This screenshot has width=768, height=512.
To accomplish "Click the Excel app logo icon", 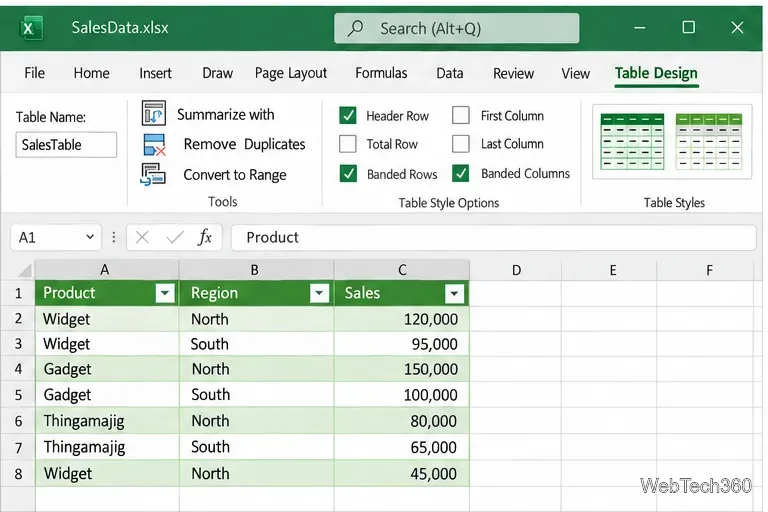I will click(31, 28).
